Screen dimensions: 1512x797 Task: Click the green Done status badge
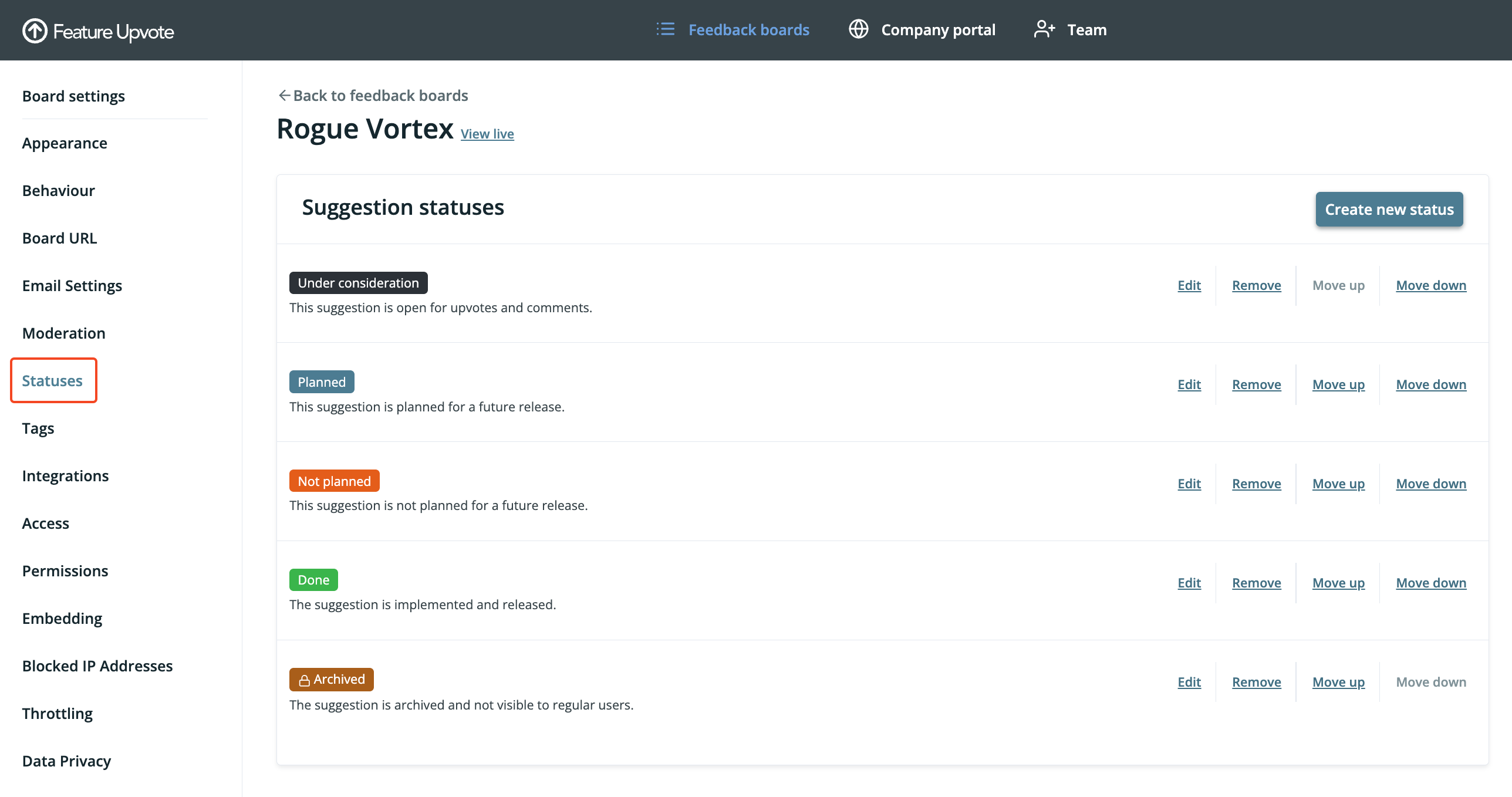point(313,580)
